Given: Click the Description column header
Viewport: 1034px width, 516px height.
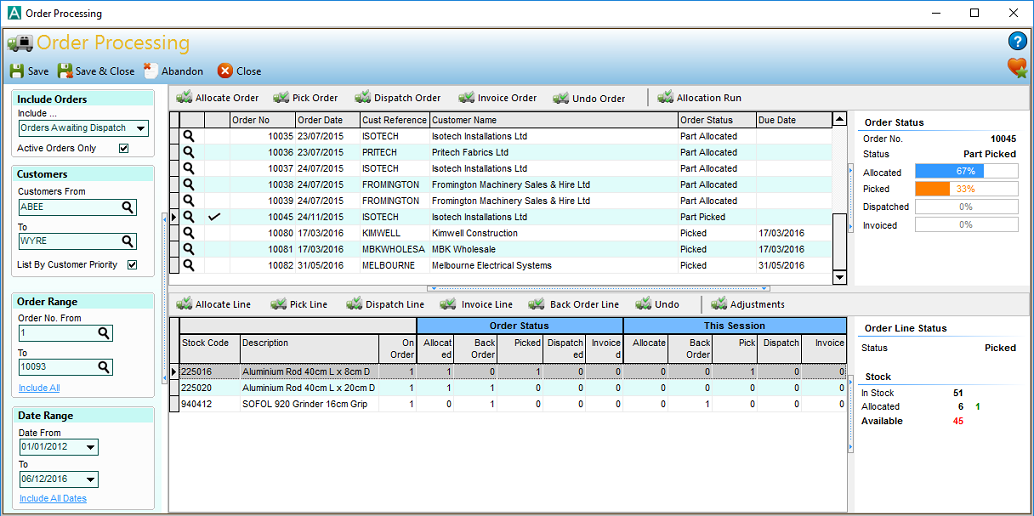Looking at the screenshot, I should [309, 348].
